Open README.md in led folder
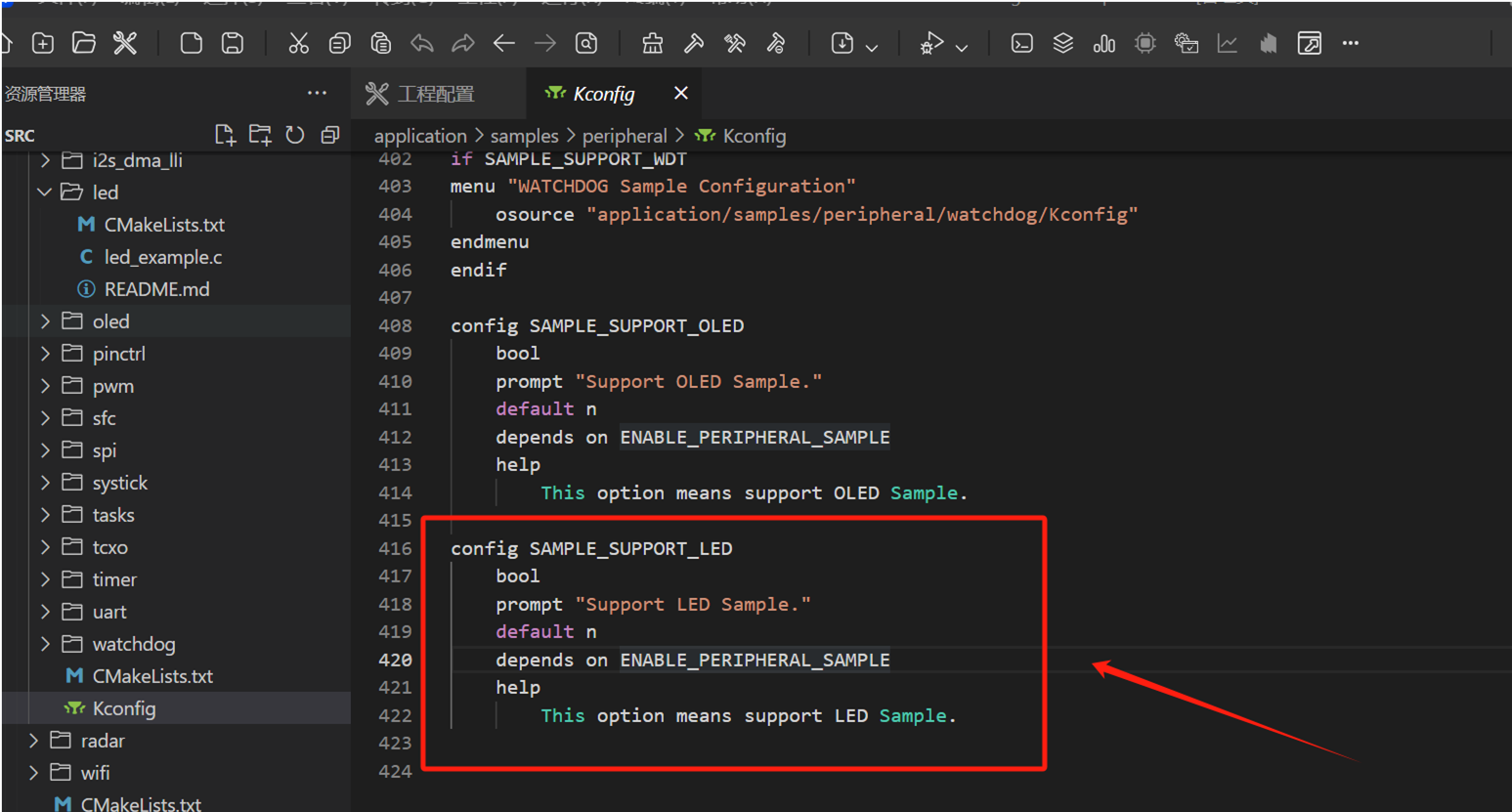This screenshot has height=812, width=1512. coord(176,289)
